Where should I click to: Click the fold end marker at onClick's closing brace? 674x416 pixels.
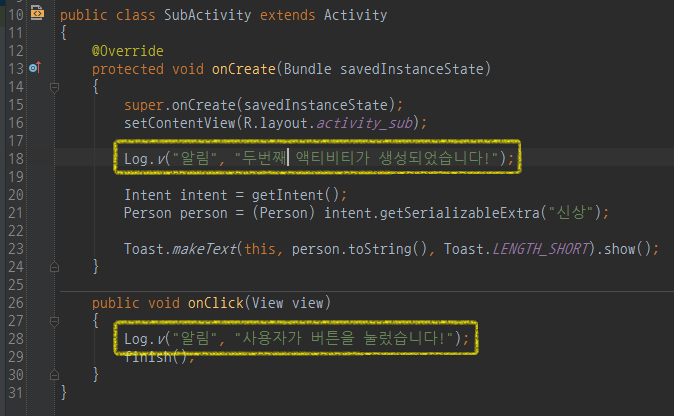pyautogui.click(x=54, y=375)
